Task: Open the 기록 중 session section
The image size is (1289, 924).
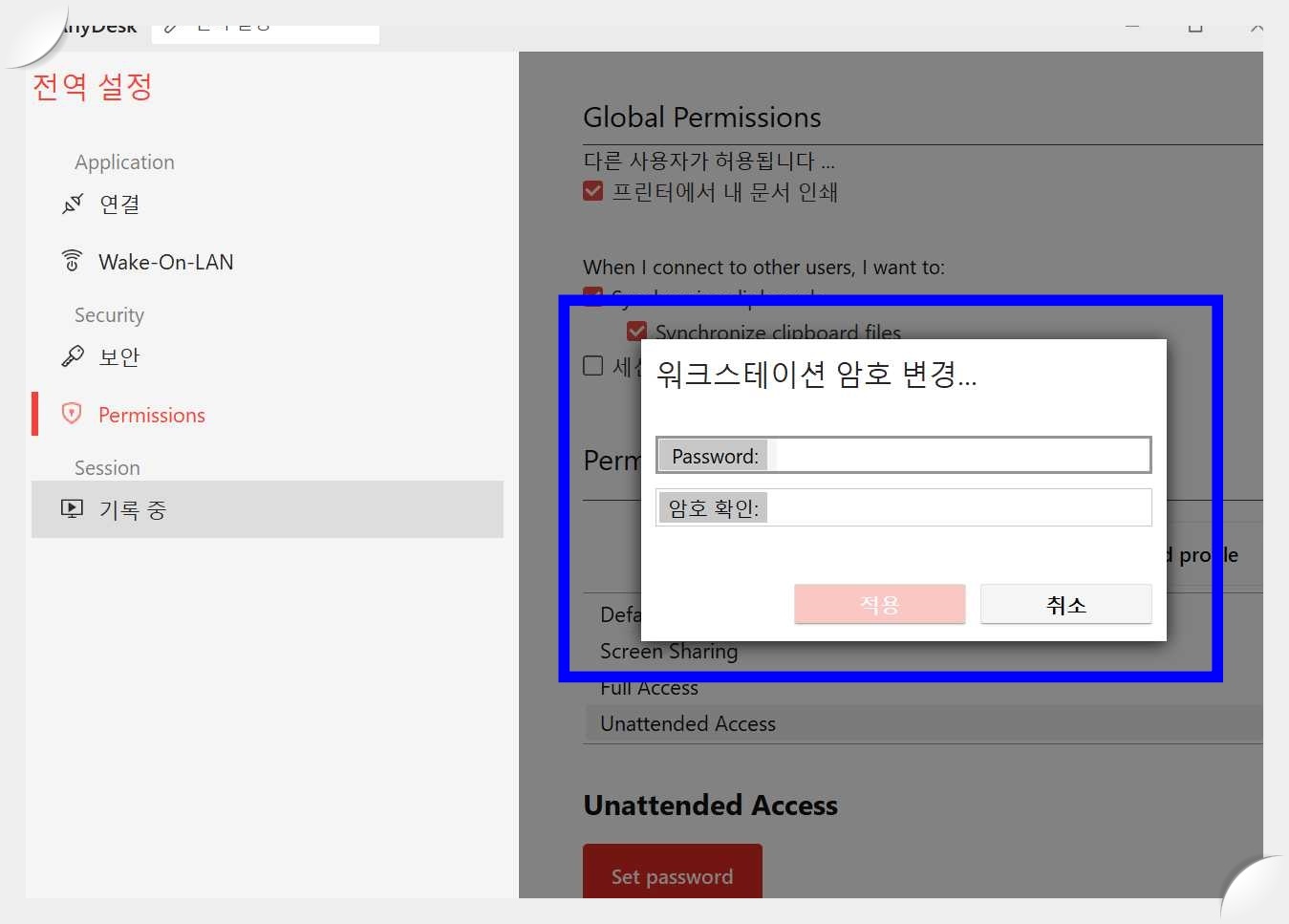Action: pos(133,508)
